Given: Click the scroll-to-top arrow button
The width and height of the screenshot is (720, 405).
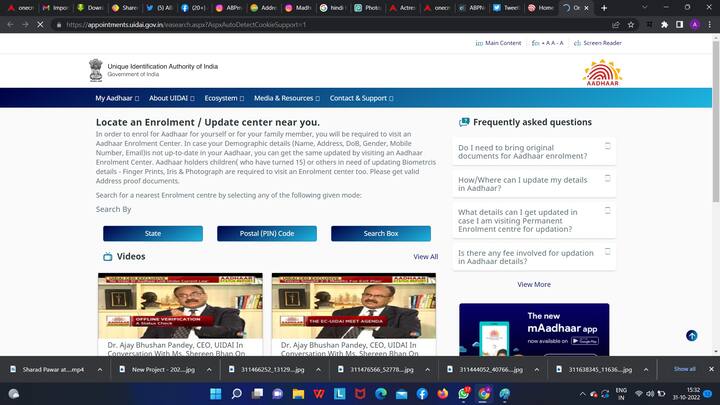Looking at the screenshot, I should click(692, 336).
